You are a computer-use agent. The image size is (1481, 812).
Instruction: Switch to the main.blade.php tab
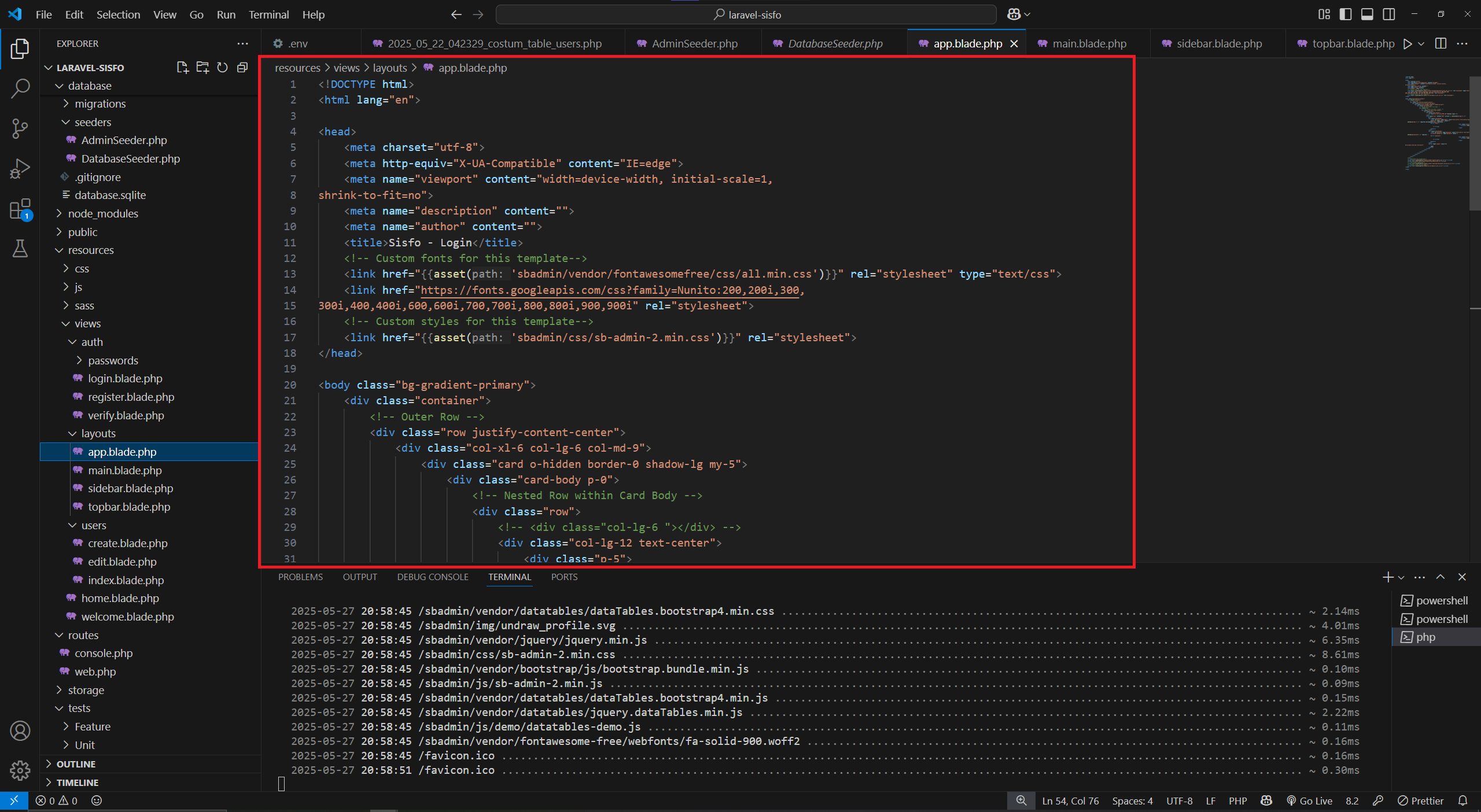pyautogui.click(x=1089, y=43)
